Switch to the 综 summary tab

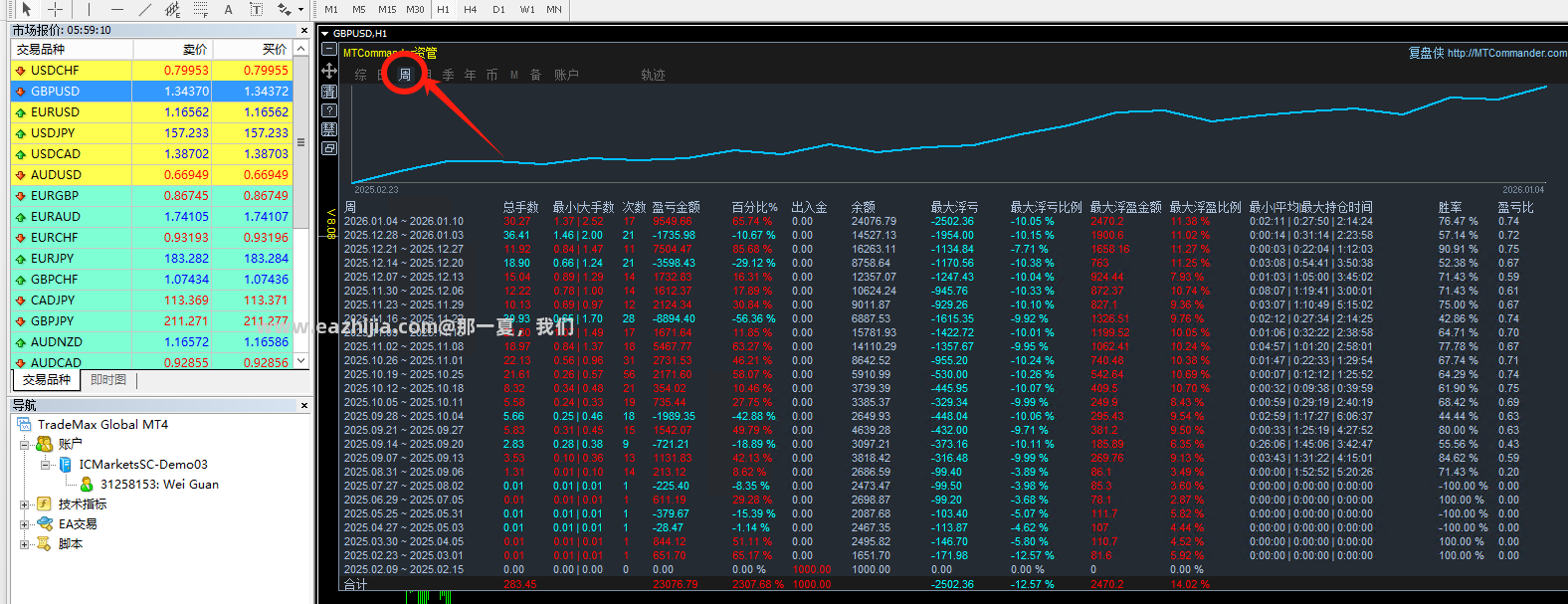point(360,75)
